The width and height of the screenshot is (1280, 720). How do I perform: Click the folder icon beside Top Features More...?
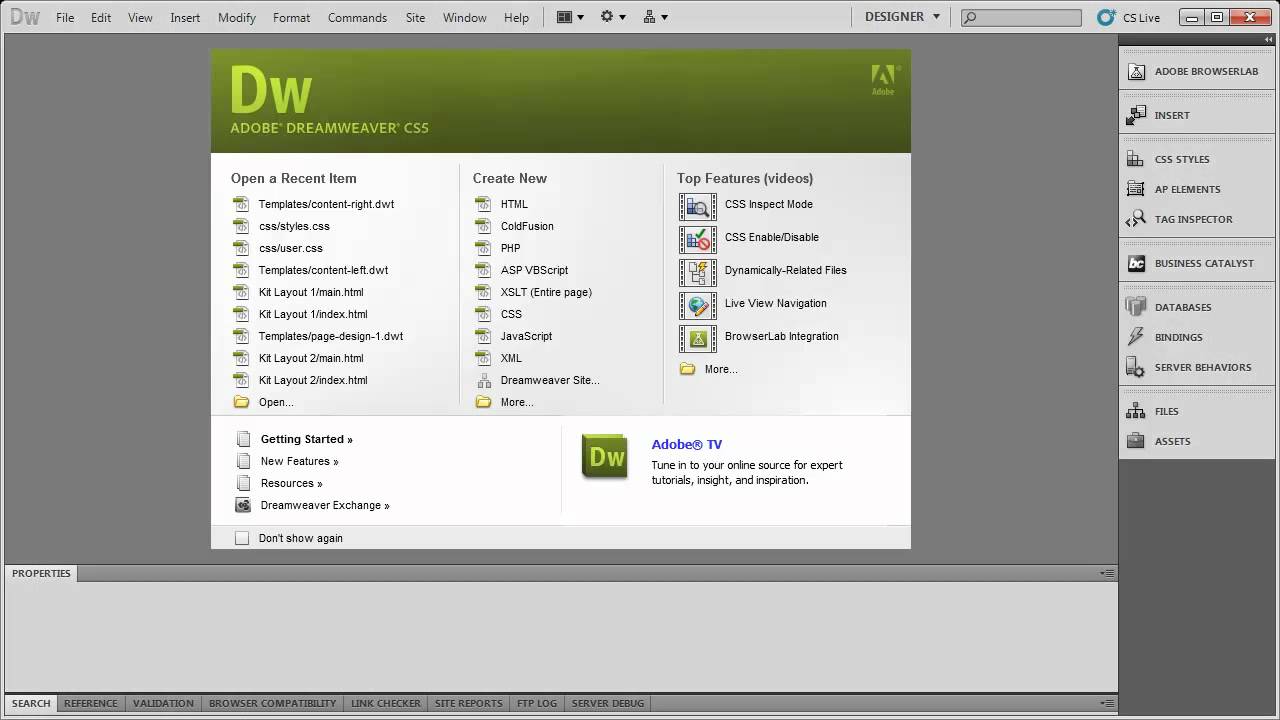tap(687, 369)
